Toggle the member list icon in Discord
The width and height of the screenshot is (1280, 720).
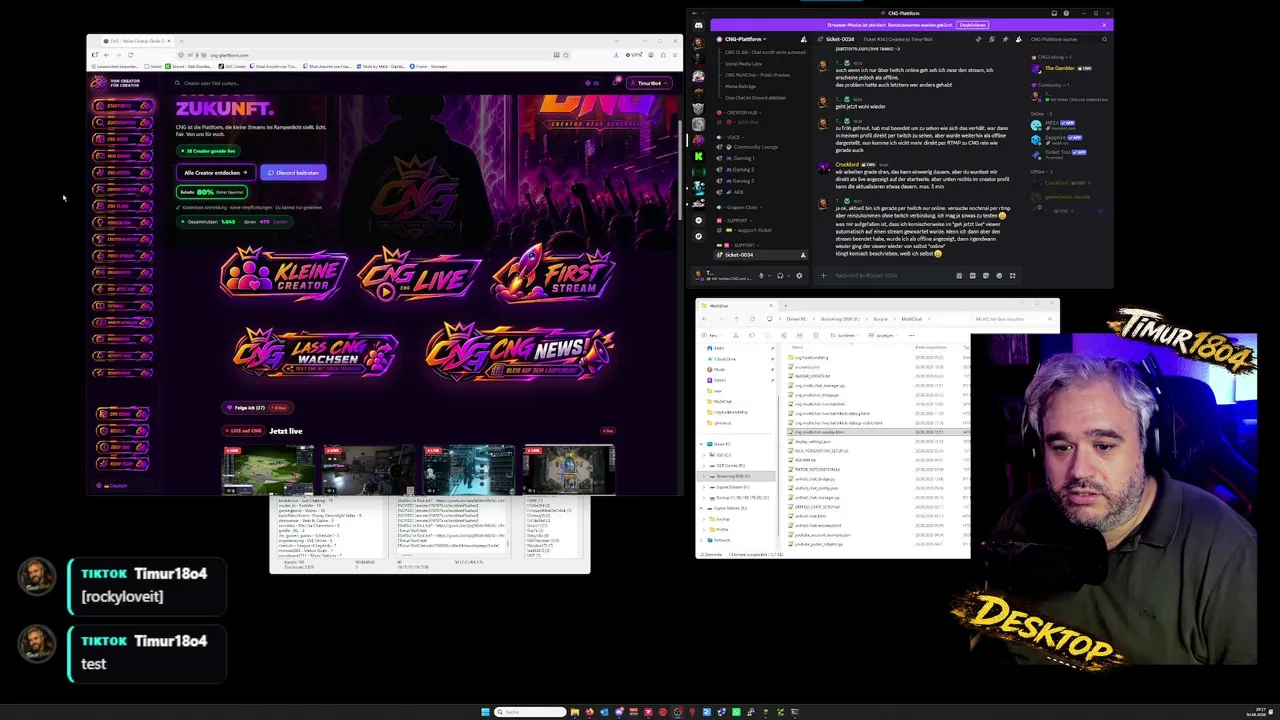coord(1019,39)
